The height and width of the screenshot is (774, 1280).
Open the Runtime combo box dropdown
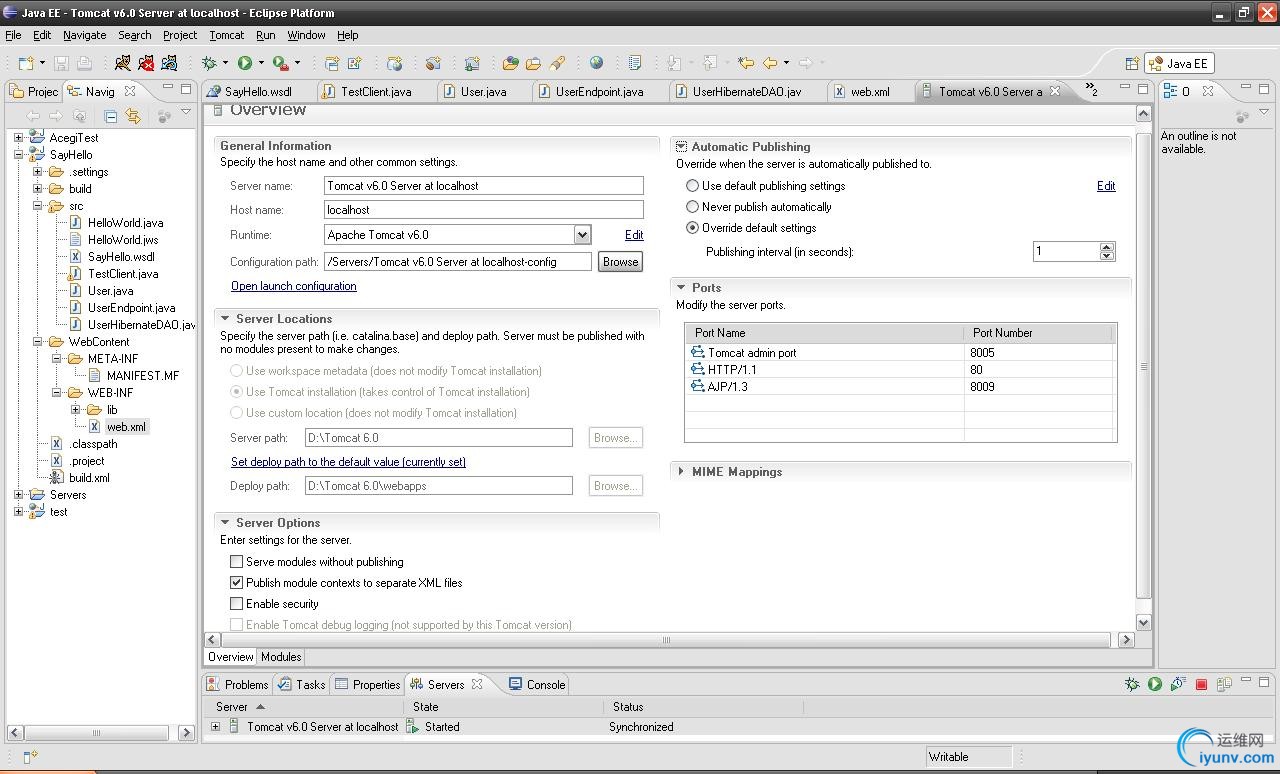[x=582, y=235]
